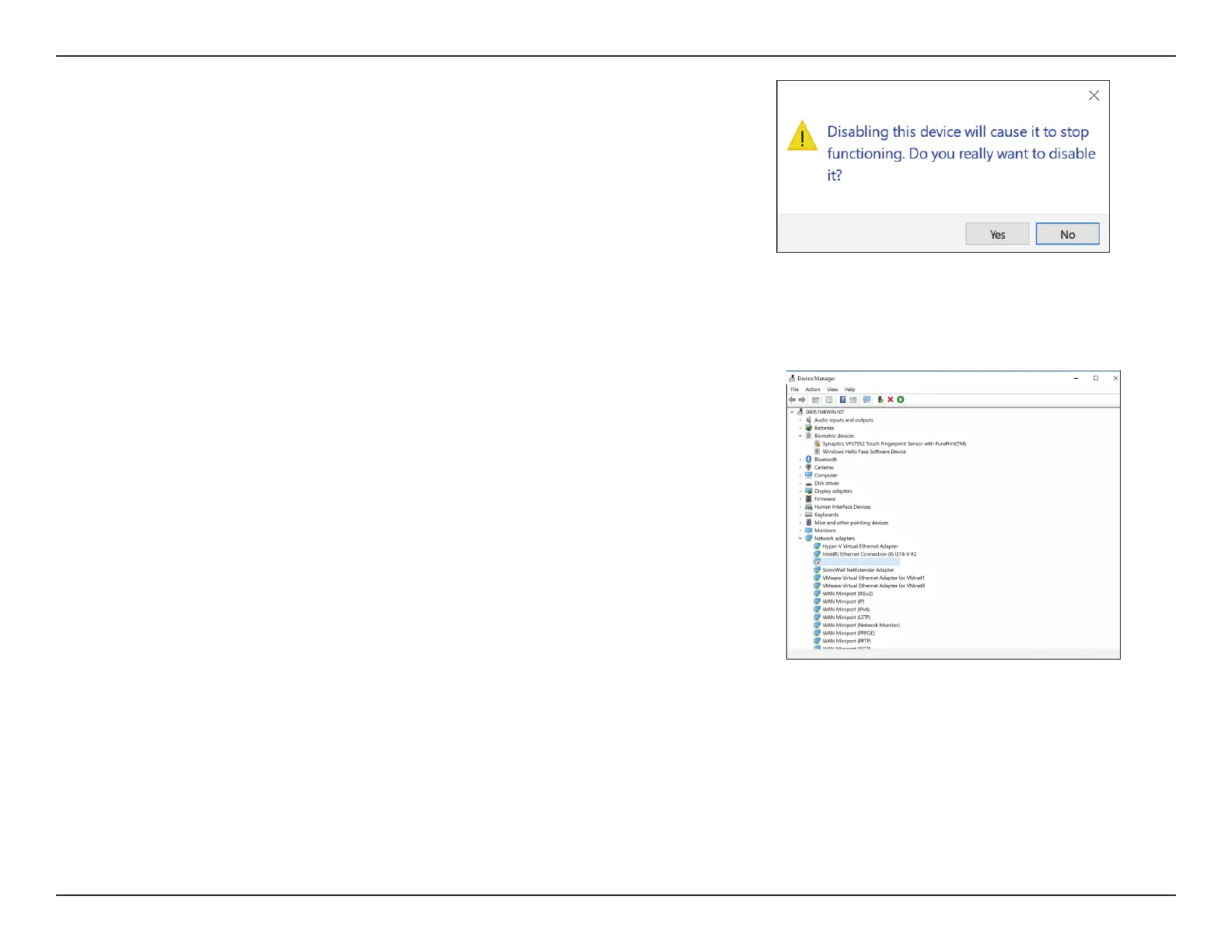Click the blue Help icon in toolbar
This screenshot has width=1232, height=952.
click(x=842, y=400)
